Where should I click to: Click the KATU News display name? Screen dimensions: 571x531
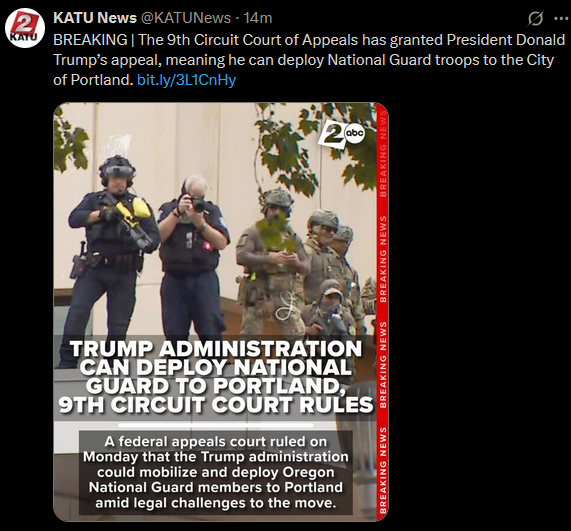click(95, 17)
